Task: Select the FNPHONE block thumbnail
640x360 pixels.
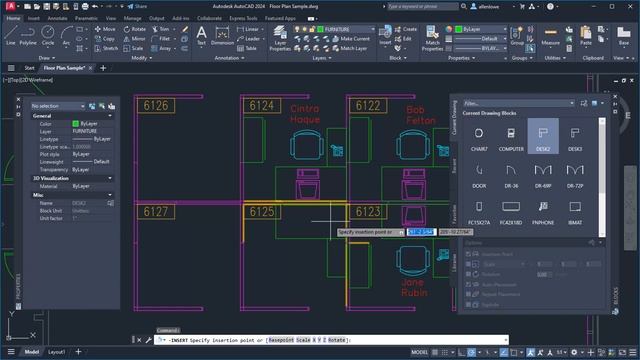Action: [543, 210]
